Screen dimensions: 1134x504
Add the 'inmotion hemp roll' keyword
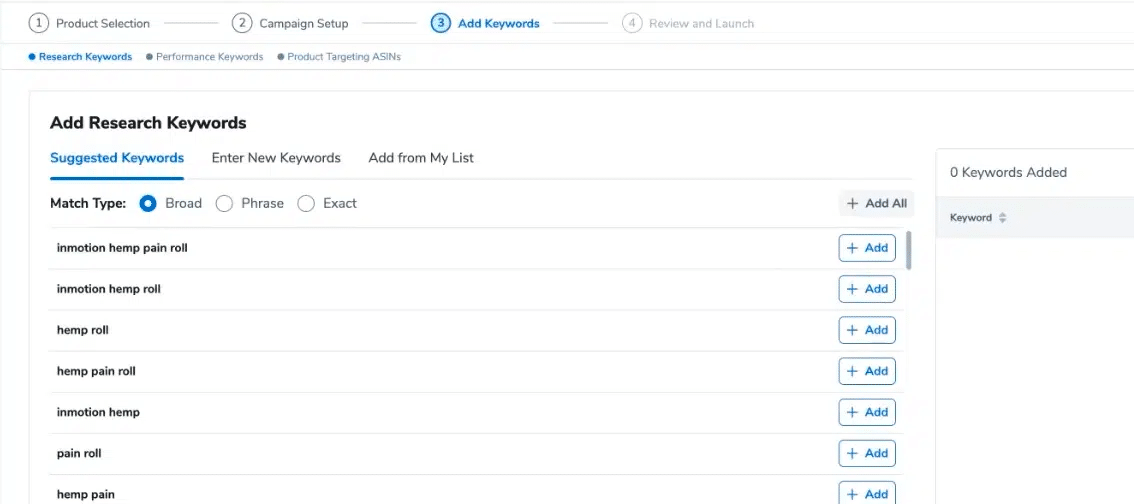tap(866, 289)
